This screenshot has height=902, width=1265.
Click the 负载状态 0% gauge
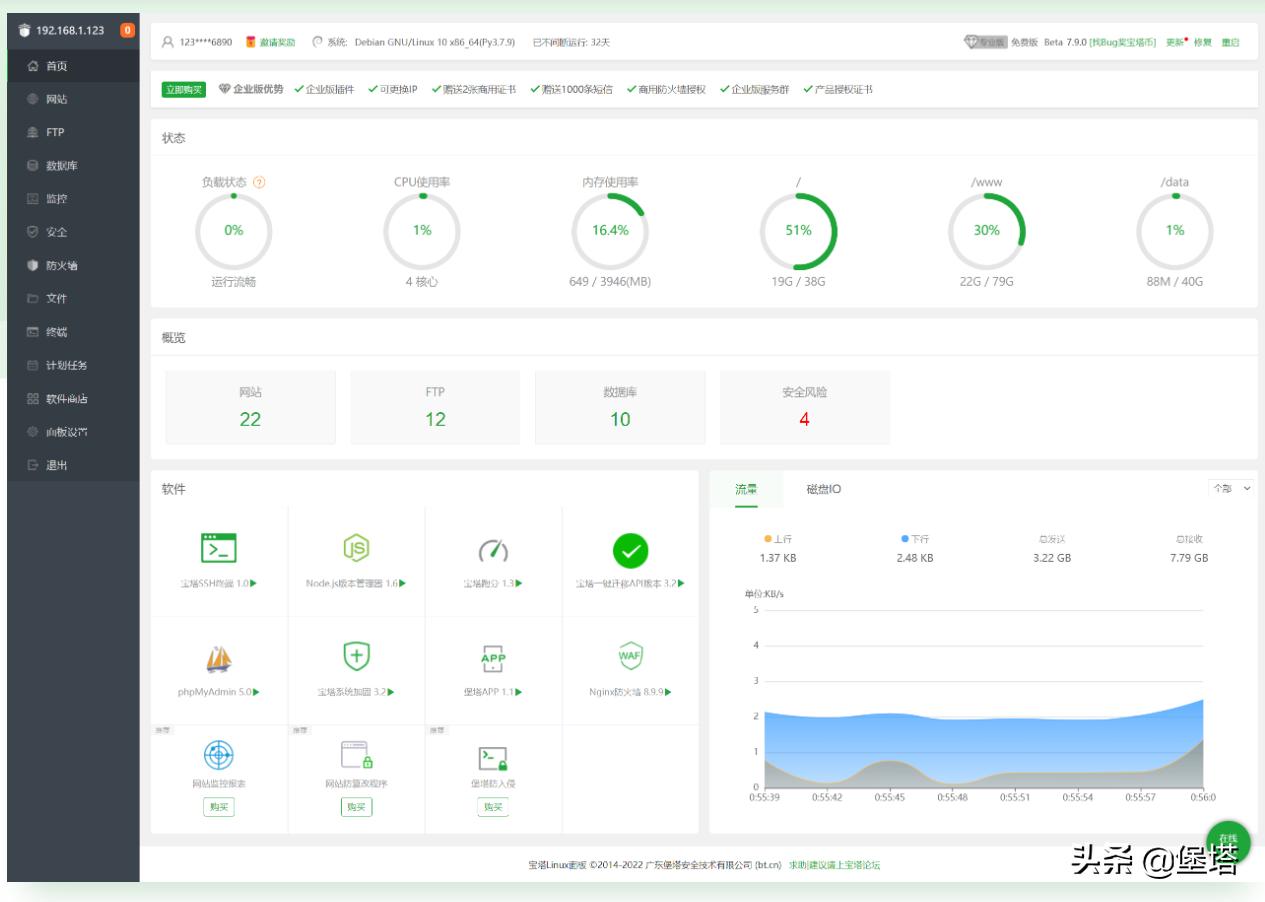tap(234, 230)
